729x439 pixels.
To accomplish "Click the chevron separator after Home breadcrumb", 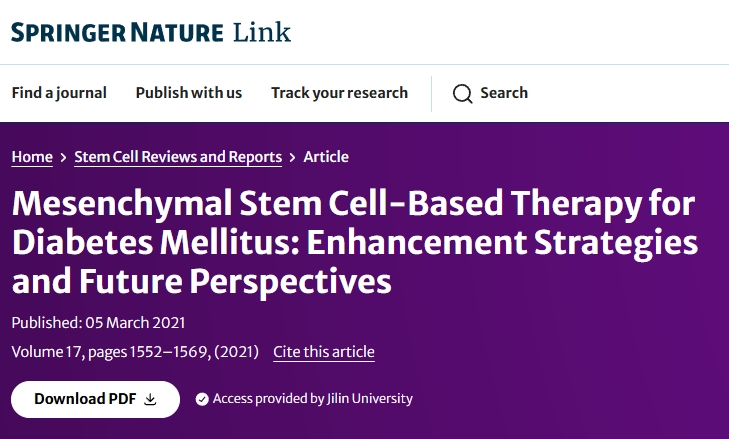I will click(x=63, y=157).
